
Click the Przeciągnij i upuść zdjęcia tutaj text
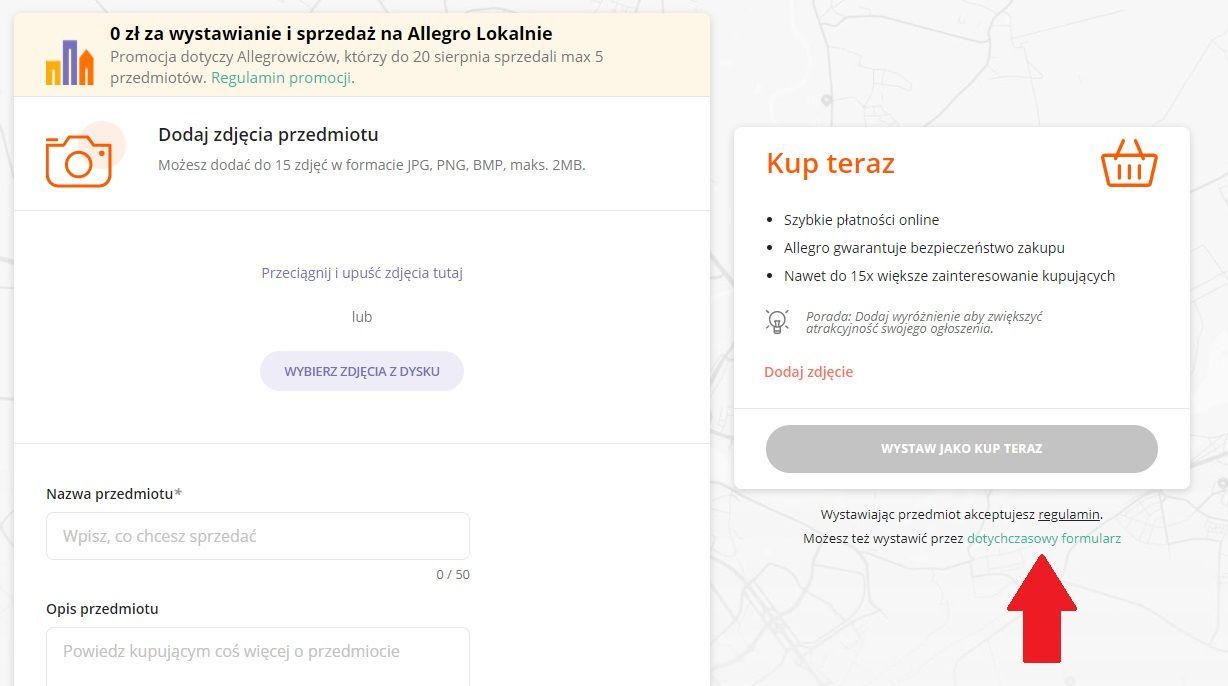point(362,273)
